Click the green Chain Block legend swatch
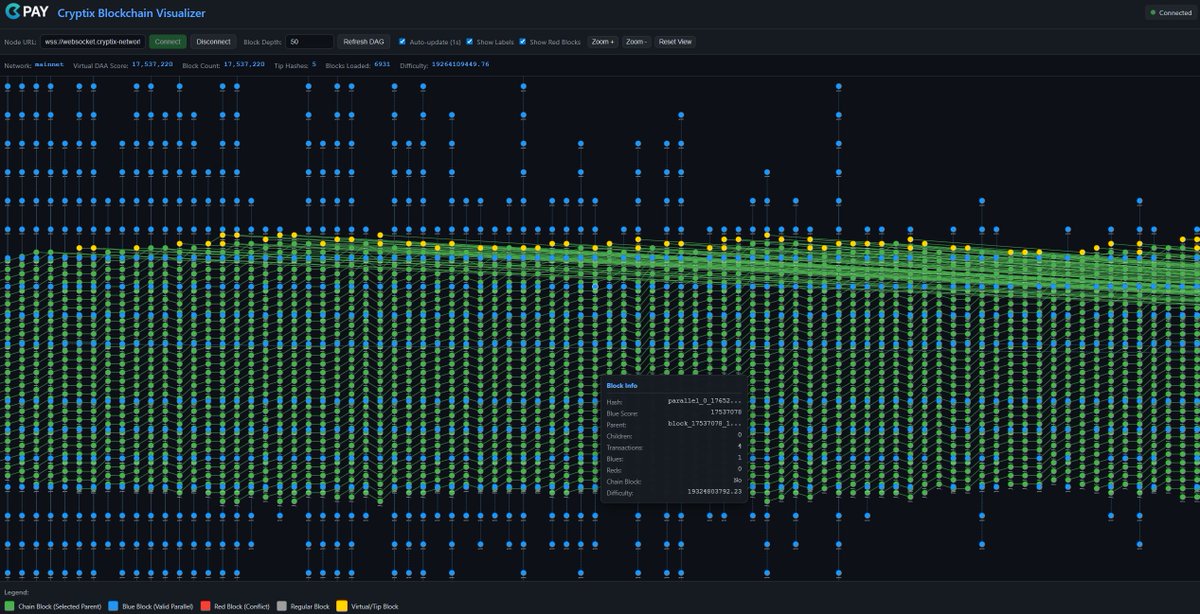 pyautogui.click(x=9, y=606)
